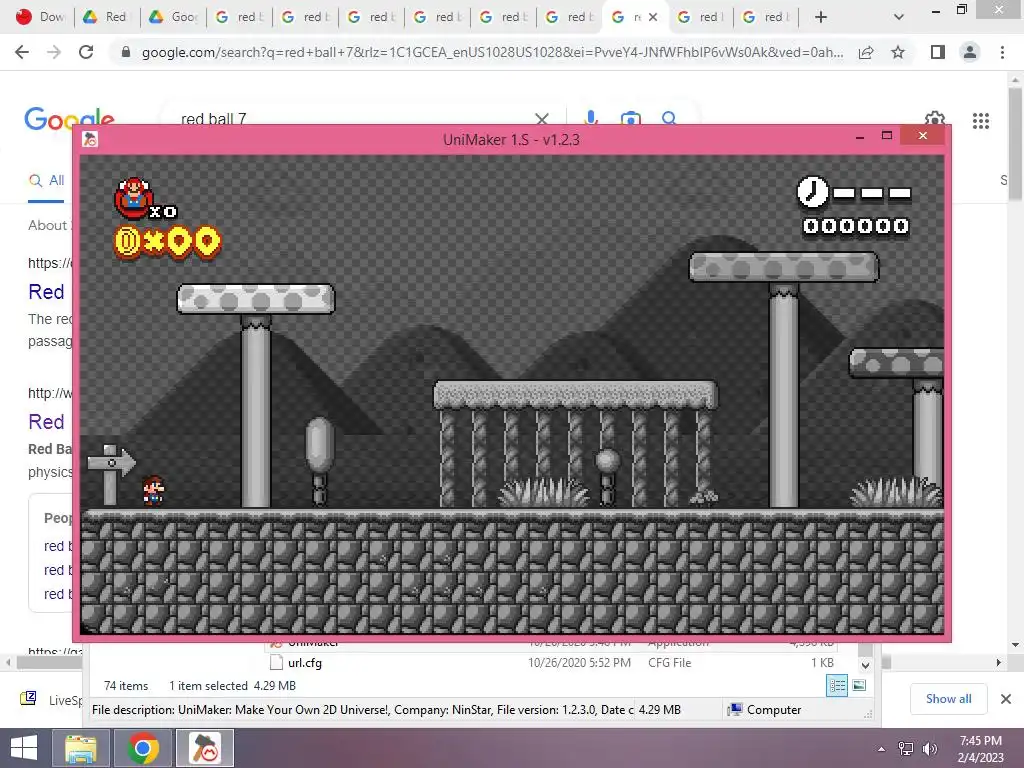Show hidden system tray icons
This screenshot has width=1024, height=768.
point(881,748)
